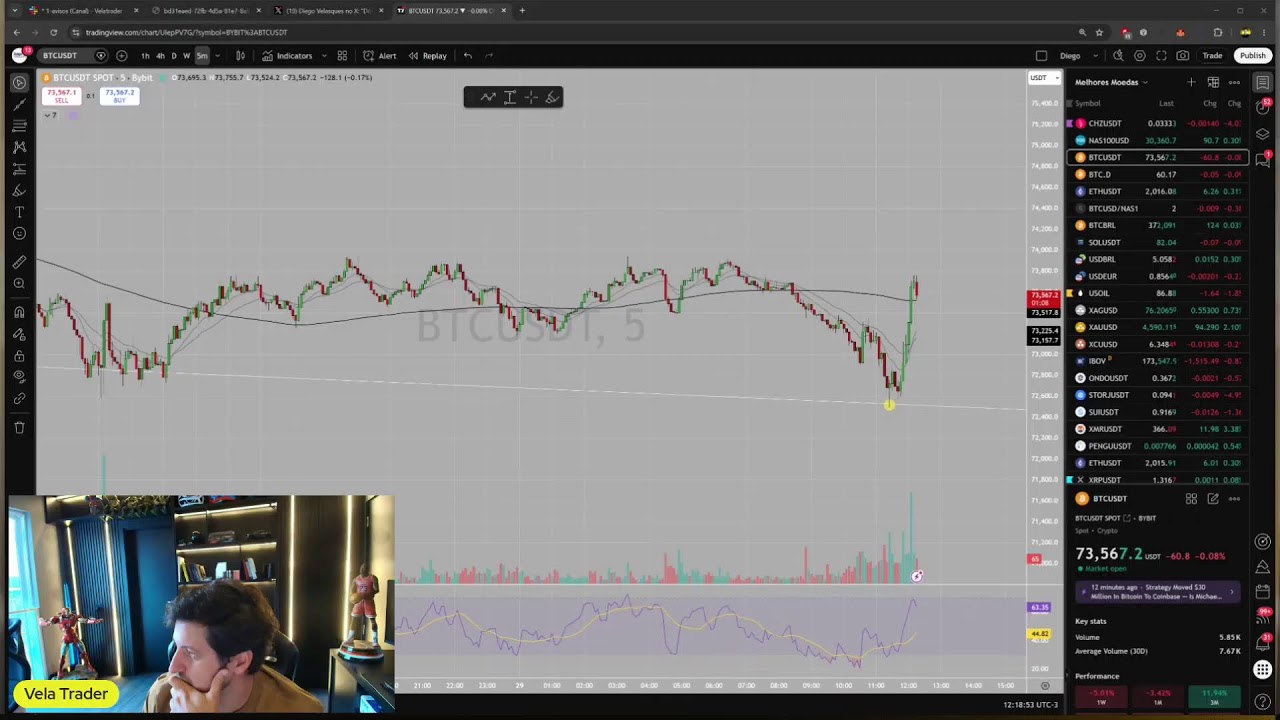The height and width of the screenshot is (720, 1280).
Task: Open the Help Center question mark icon
Action: [x=1263, y=702]
